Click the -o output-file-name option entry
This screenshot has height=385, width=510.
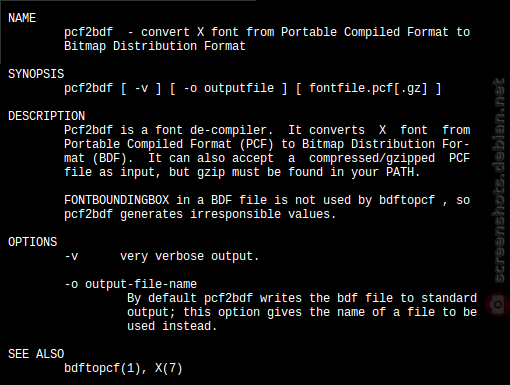point(131,284)
